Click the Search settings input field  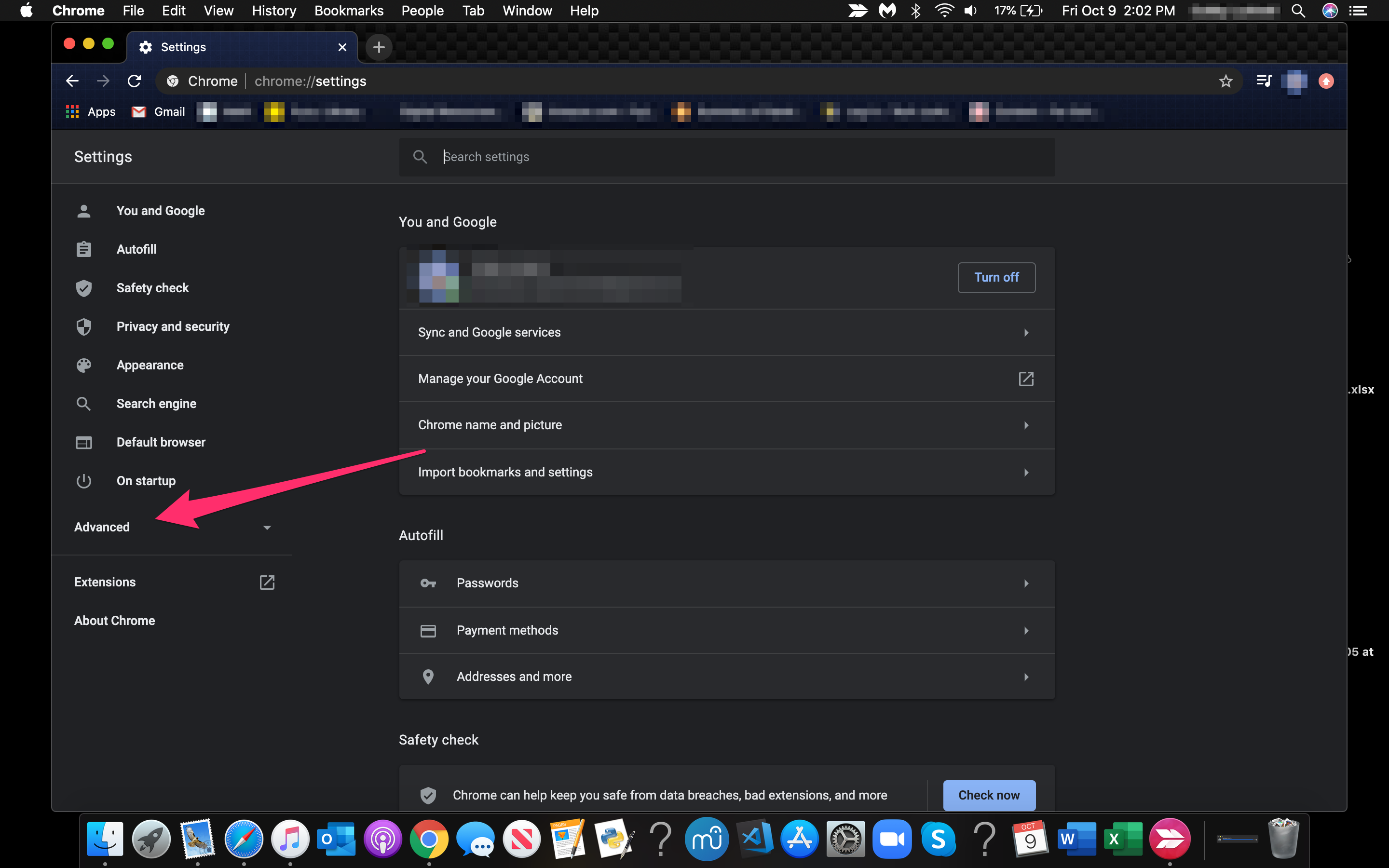pos(727,156)
